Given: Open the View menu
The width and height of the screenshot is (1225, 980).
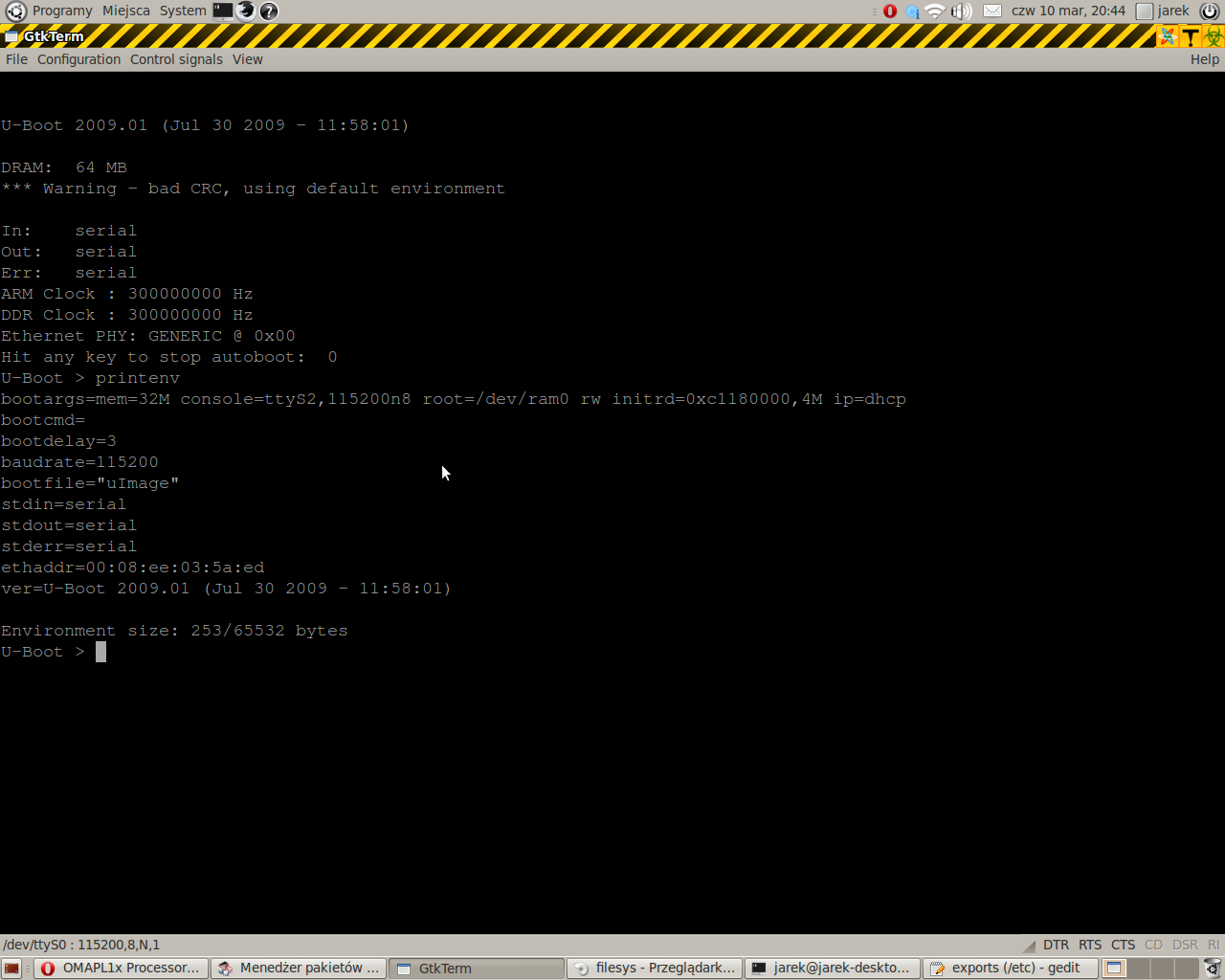Looking at the screenshot, I should [x=247, y=59].
